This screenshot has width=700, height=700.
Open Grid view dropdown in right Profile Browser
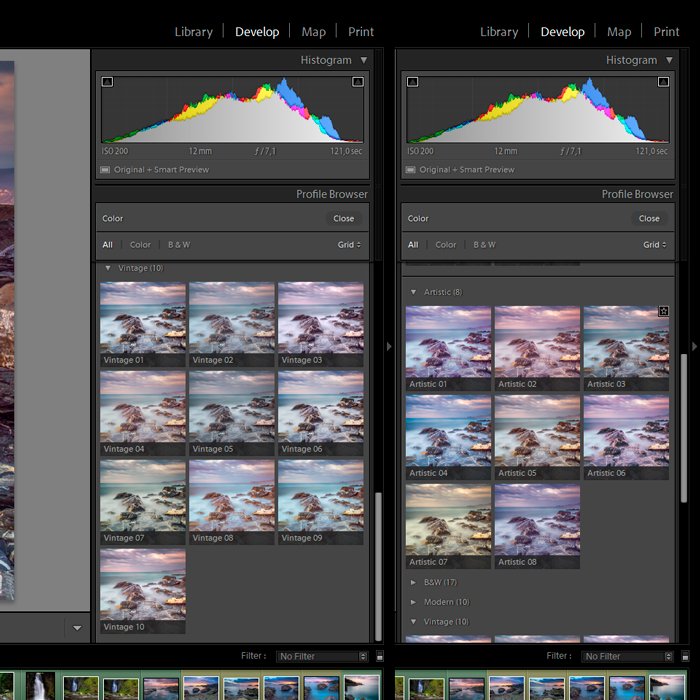pos(654,245)
